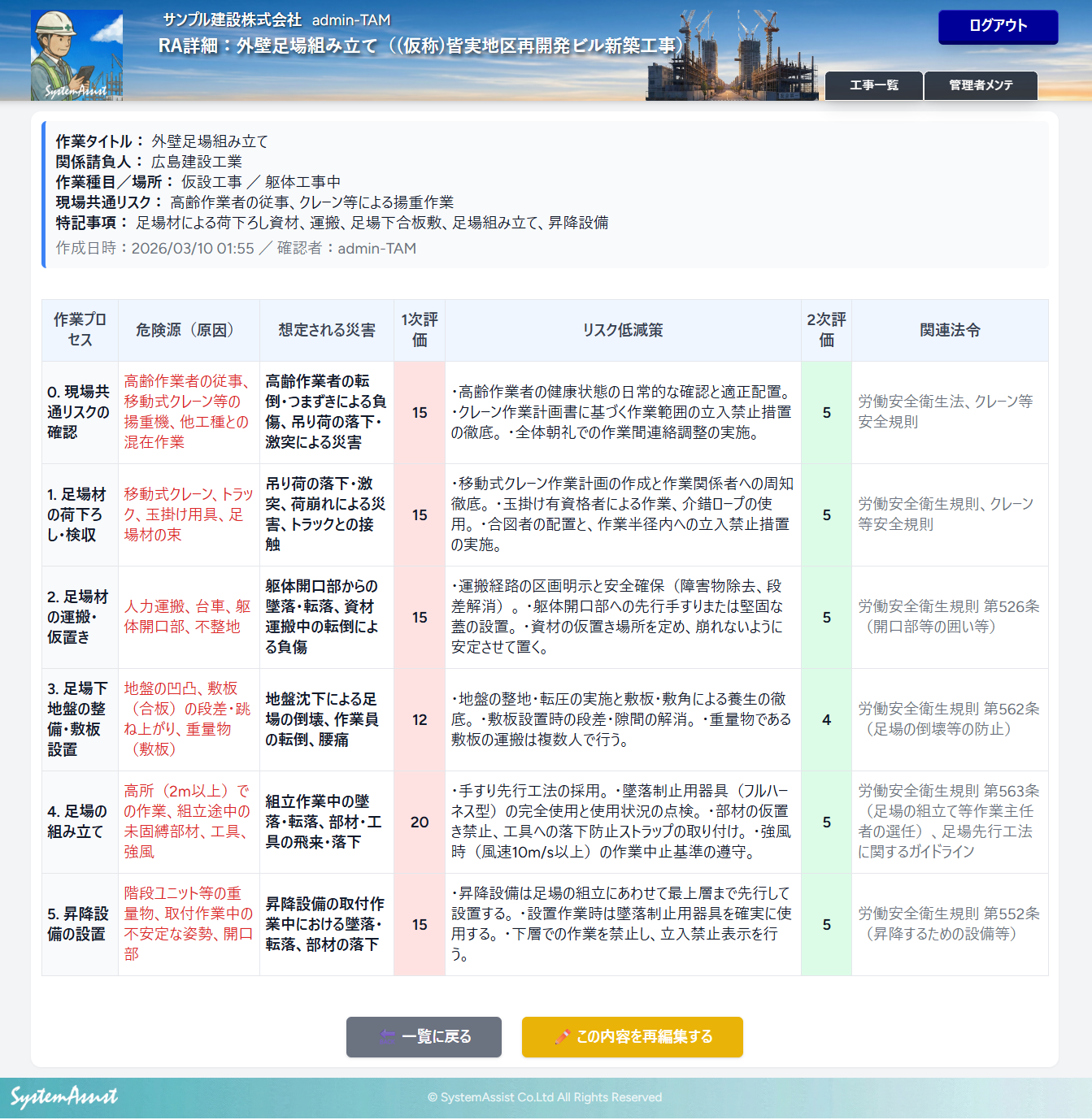The height and width of the screenshot is (1120, 1092).
Task: Select the red 1次評価 cell showing 12
Action: (420, 719)
